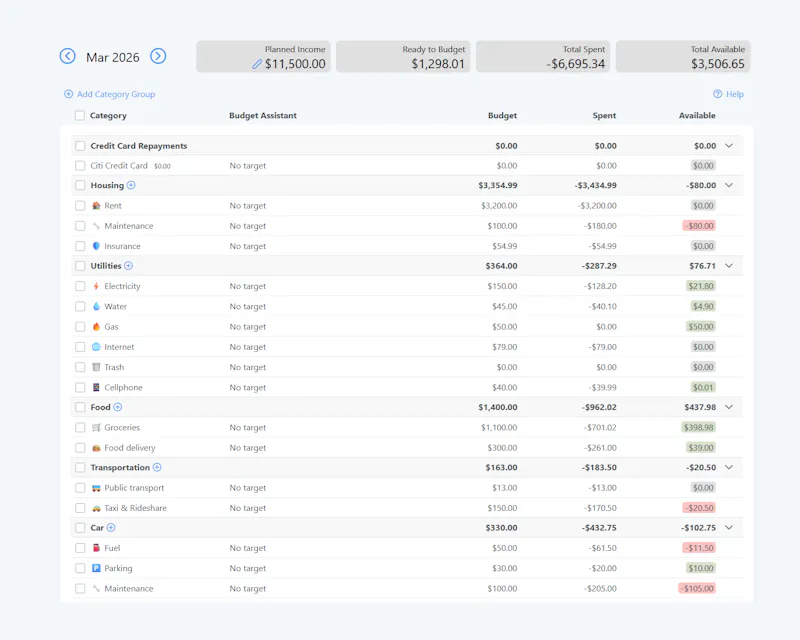The image size is (800, 640).
Task: Open the Citi Credit Card category
Action: click(x=119, y=166)
